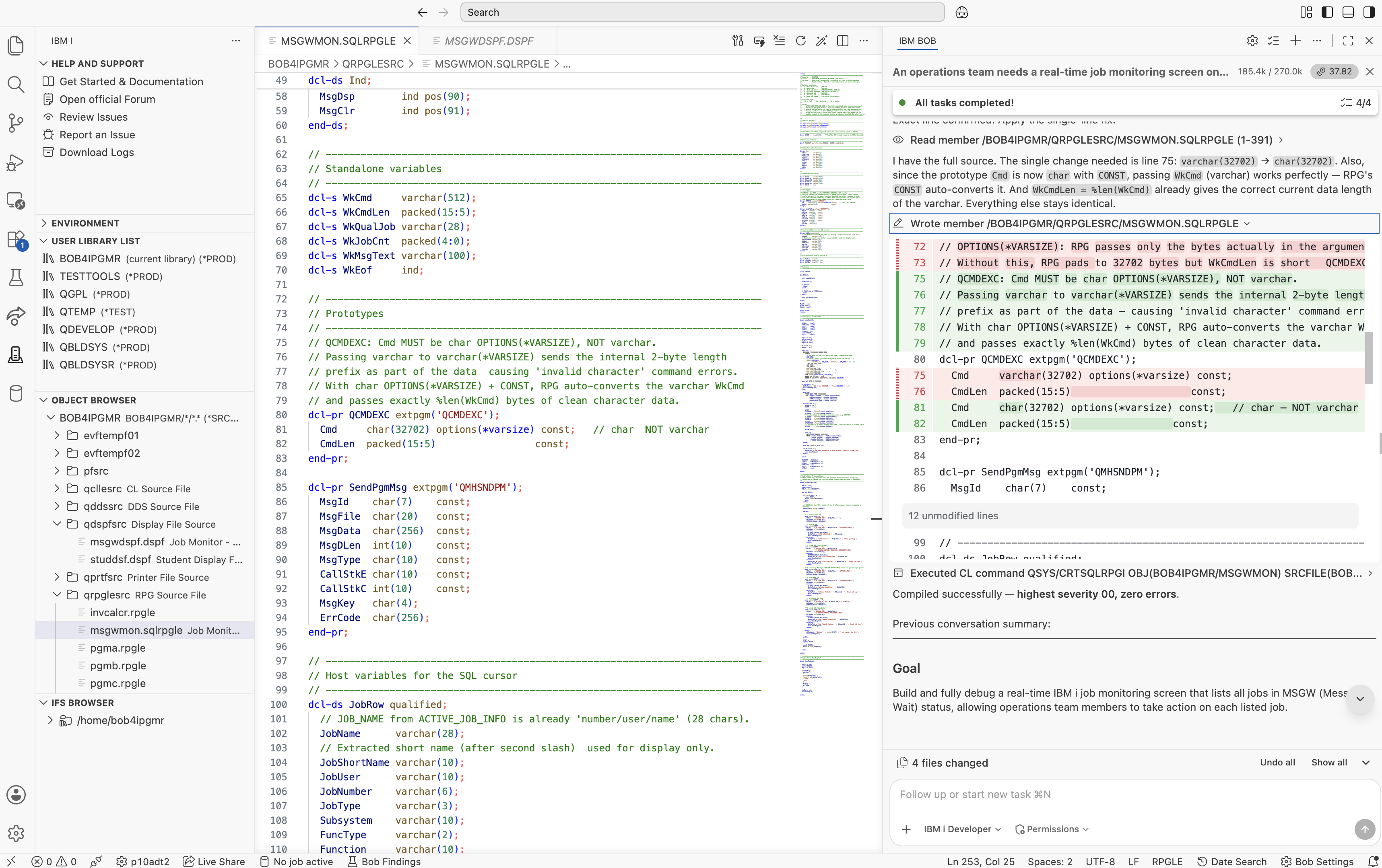The height and width of the screenshot is (868, 1382).
Task: Collapse qdspfsrc Display File Source
Action: [x=57, y=524]
